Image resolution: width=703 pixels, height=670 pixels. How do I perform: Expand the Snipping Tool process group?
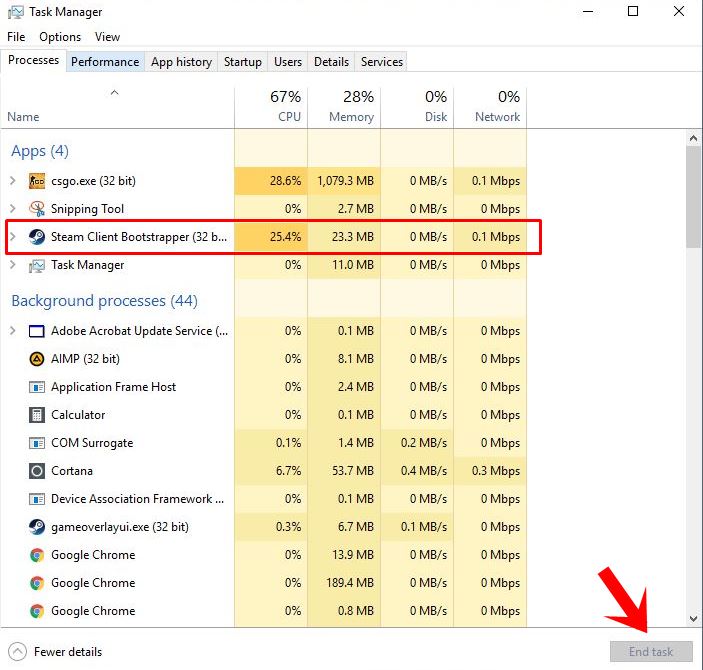pos(13,209)
